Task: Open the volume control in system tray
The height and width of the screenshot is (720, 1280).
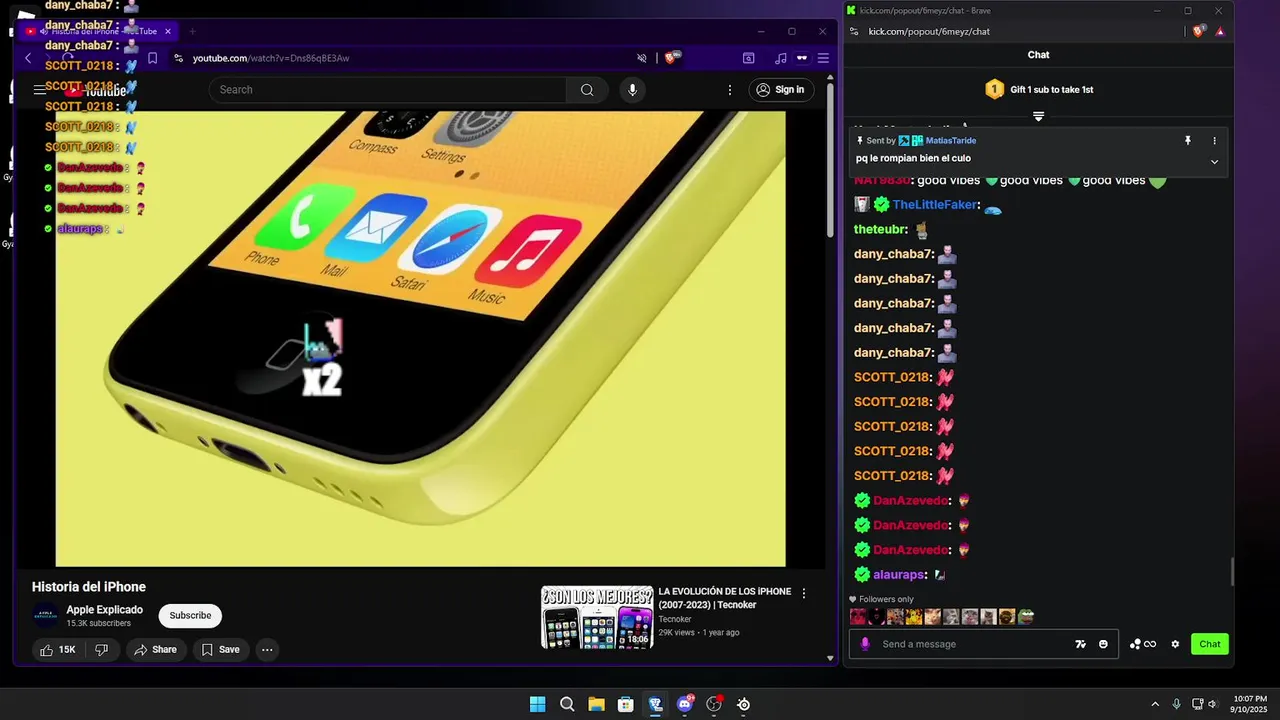Action: (1213, 704)
